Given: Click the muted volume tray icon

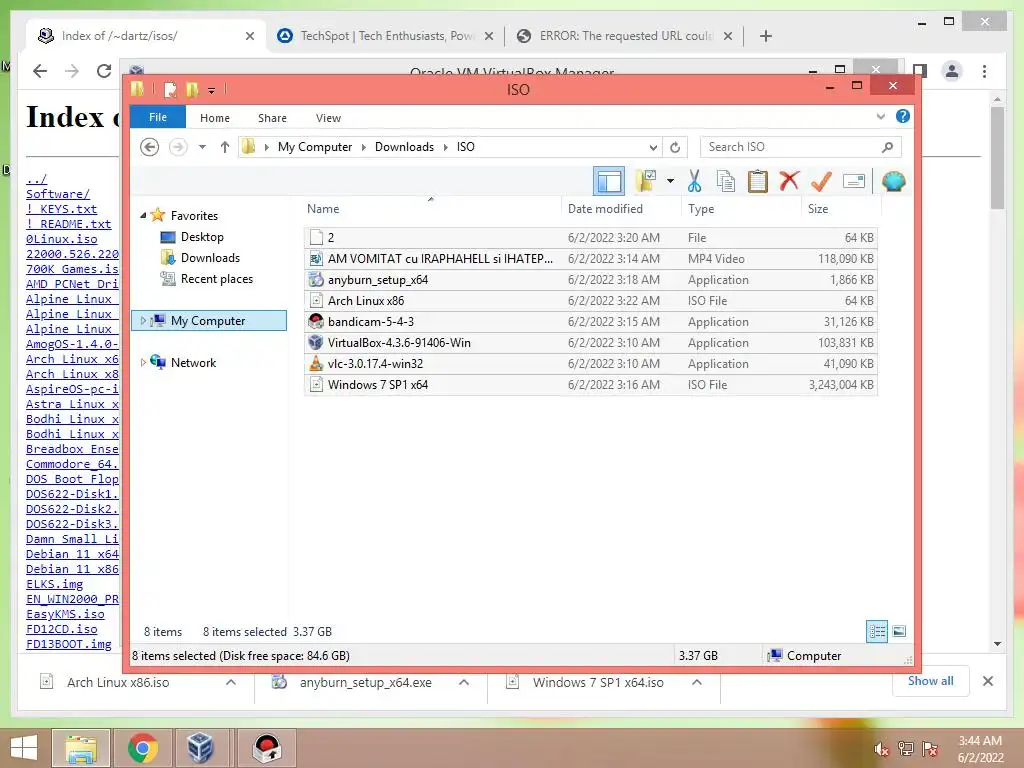Looking at the screenshot, I should click(x=881, y=748).
